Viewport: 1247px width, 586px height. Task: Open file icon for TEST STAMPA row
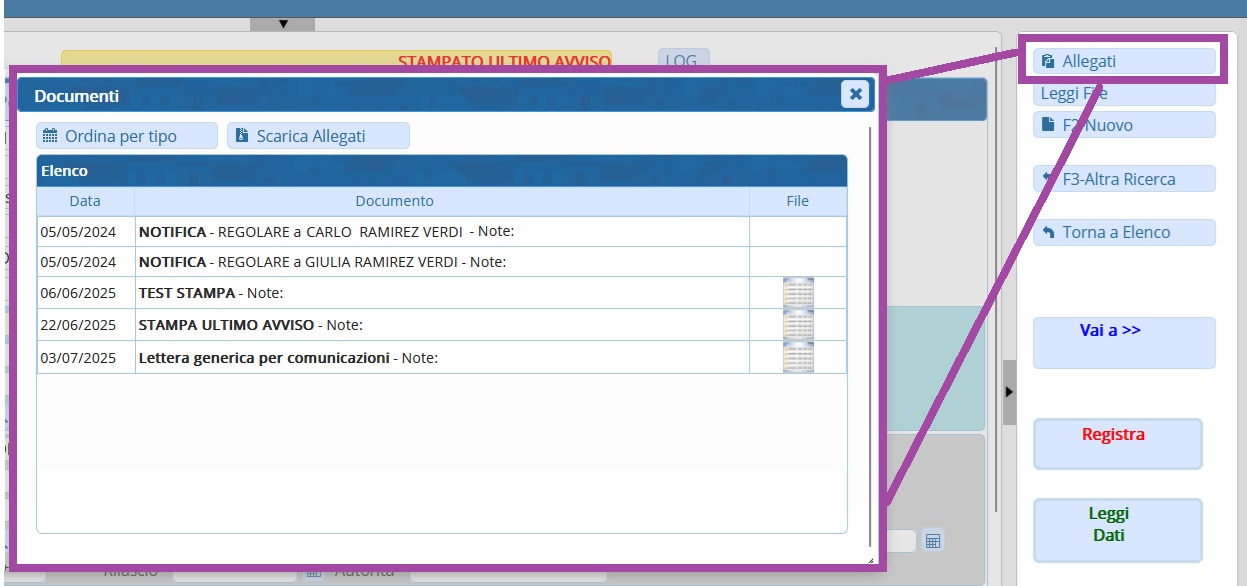pos(797,293)
